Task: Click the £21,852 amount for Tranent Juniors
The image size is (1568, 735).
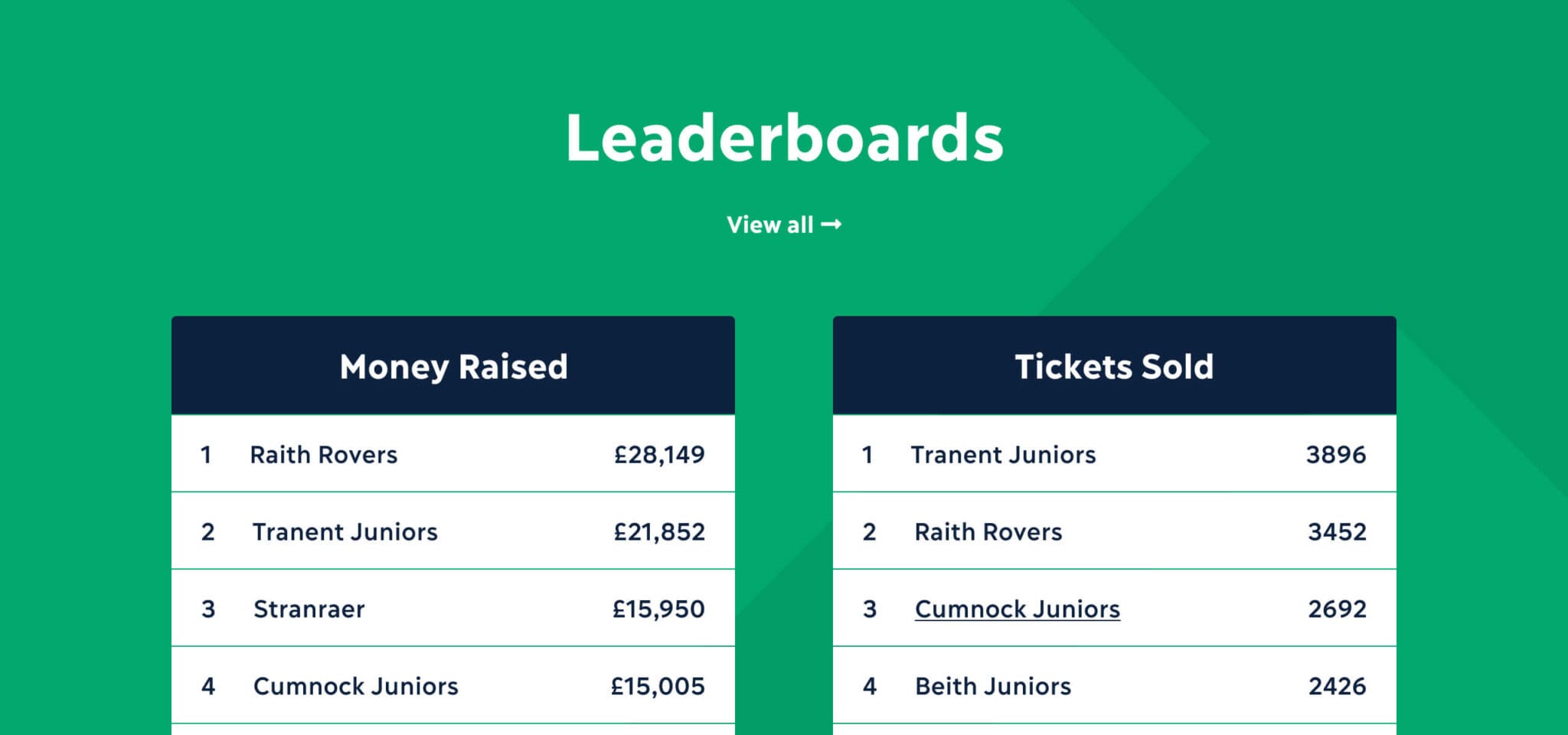Action: pos(659,532)
